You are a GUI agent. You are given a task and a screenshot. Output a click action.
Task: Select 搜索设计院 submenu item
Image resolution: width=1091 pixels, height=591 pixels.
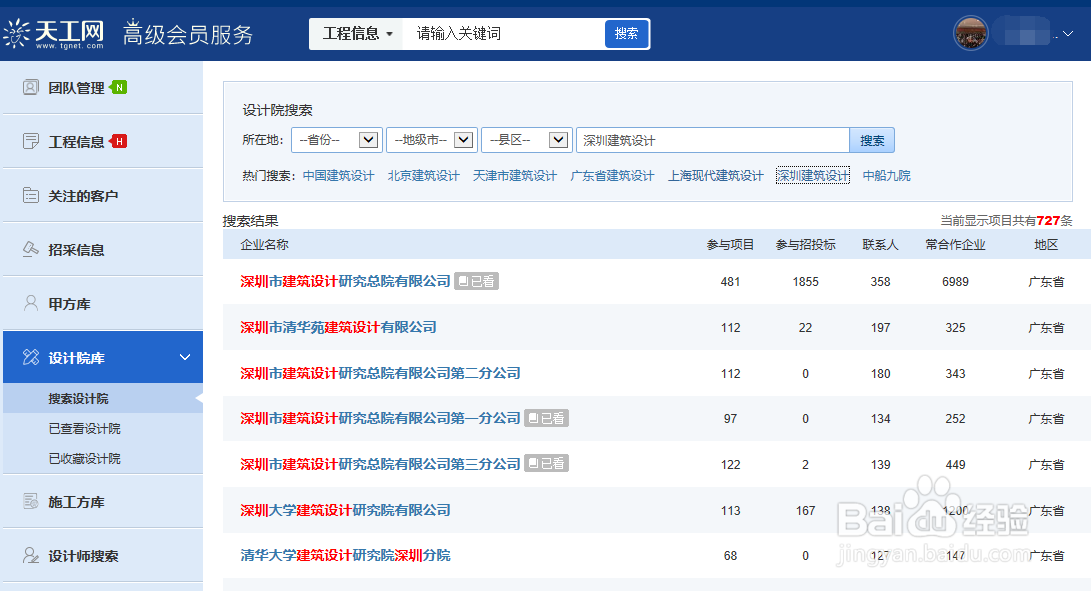(78, 399)
